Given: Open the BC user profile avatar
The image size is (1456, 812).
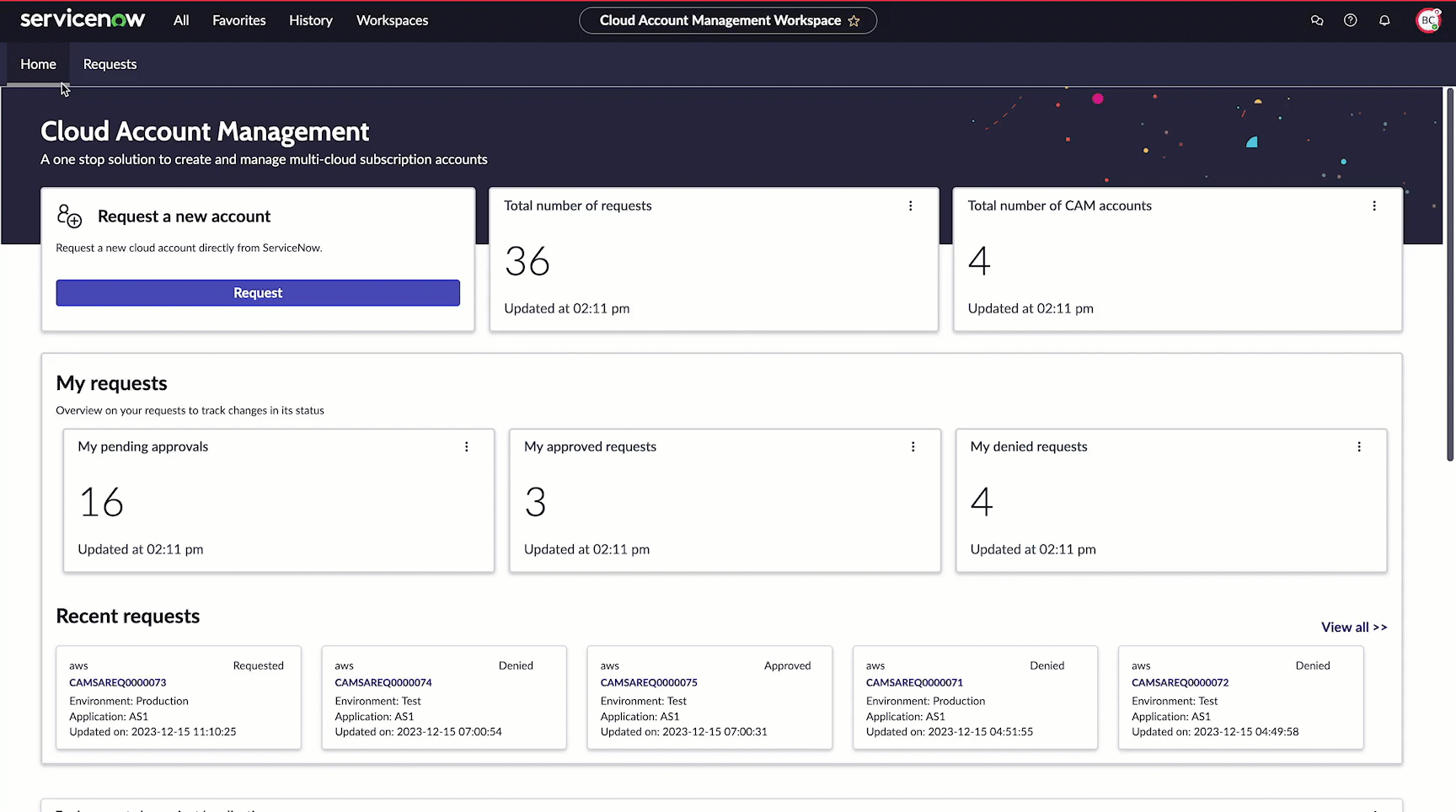Looking at the screenshot, I should click(1428, 20).
